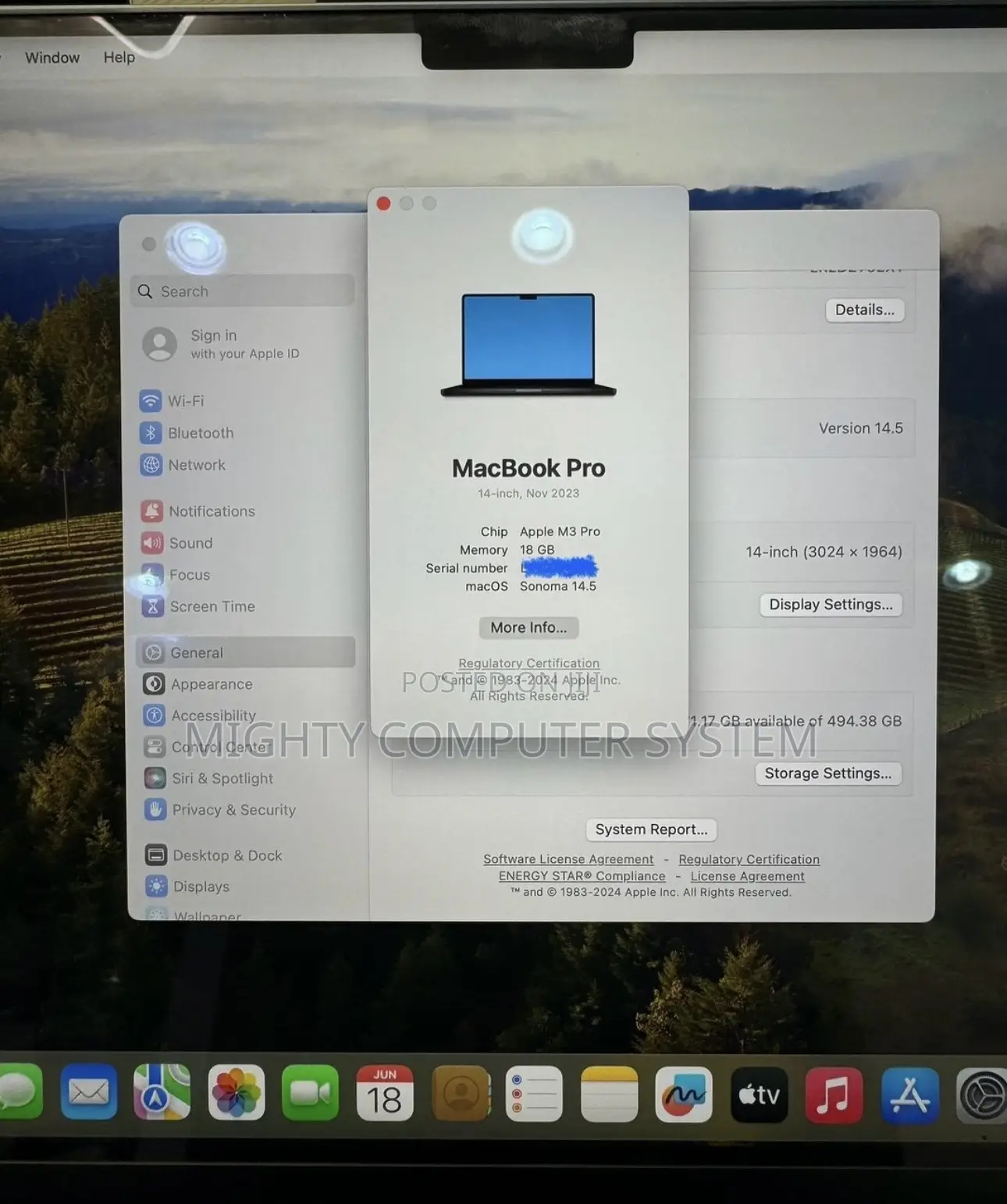Open the Help menu
The image size is (1007, 1204).
119,57
